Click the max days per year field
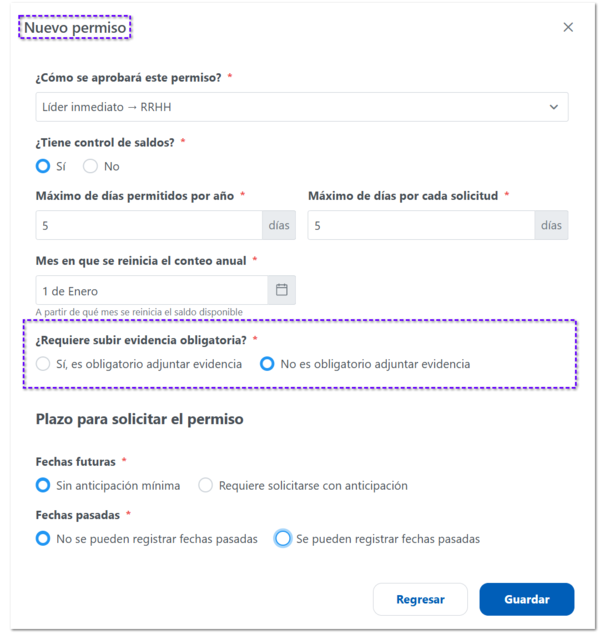 point(149,225)
